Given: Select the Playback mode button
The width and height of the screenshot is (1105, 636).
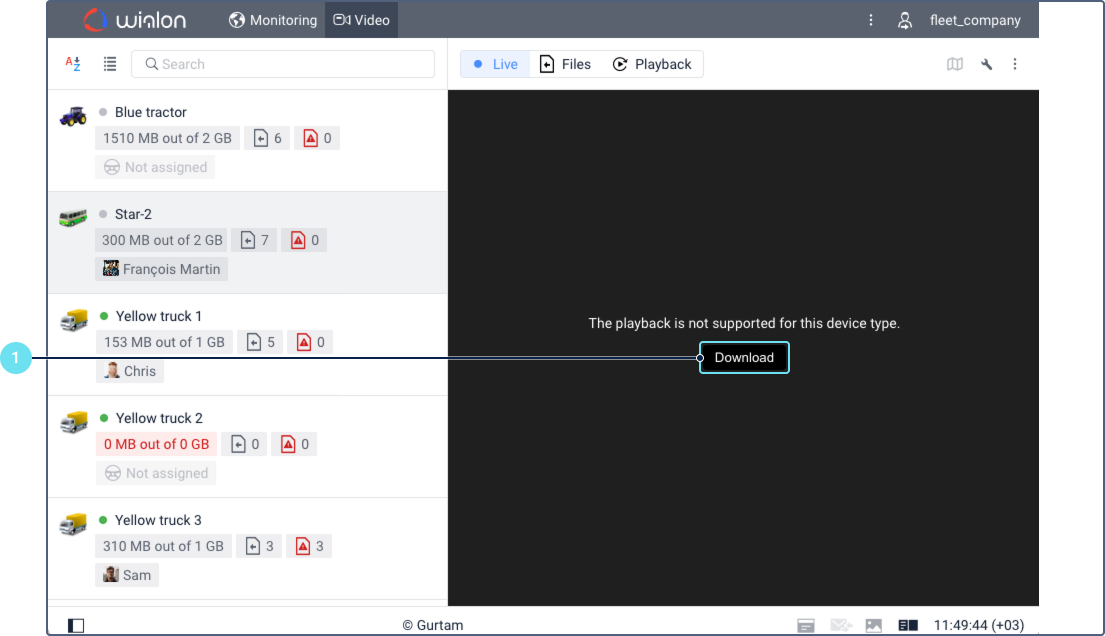Looking at the screenshot, I should click(652, 64).
